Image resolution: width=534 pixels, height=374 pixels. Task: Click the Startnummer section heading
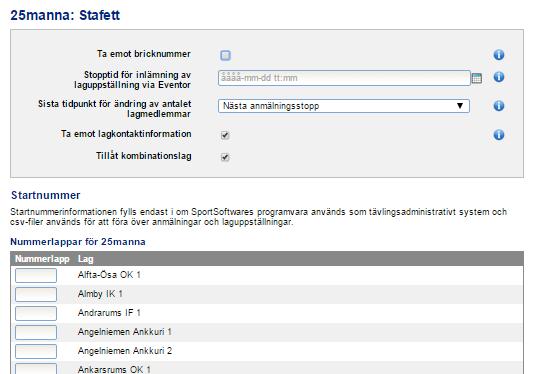coord(46,195)
